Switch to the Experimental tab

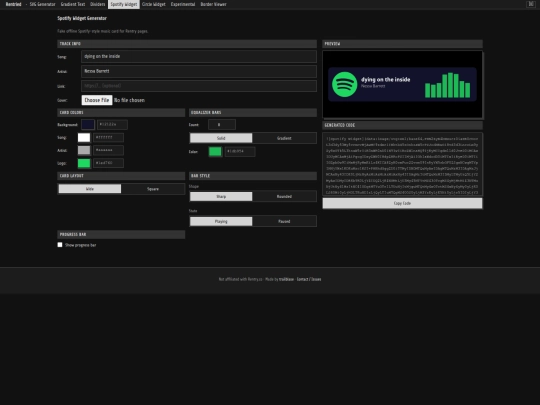[183, 4]
